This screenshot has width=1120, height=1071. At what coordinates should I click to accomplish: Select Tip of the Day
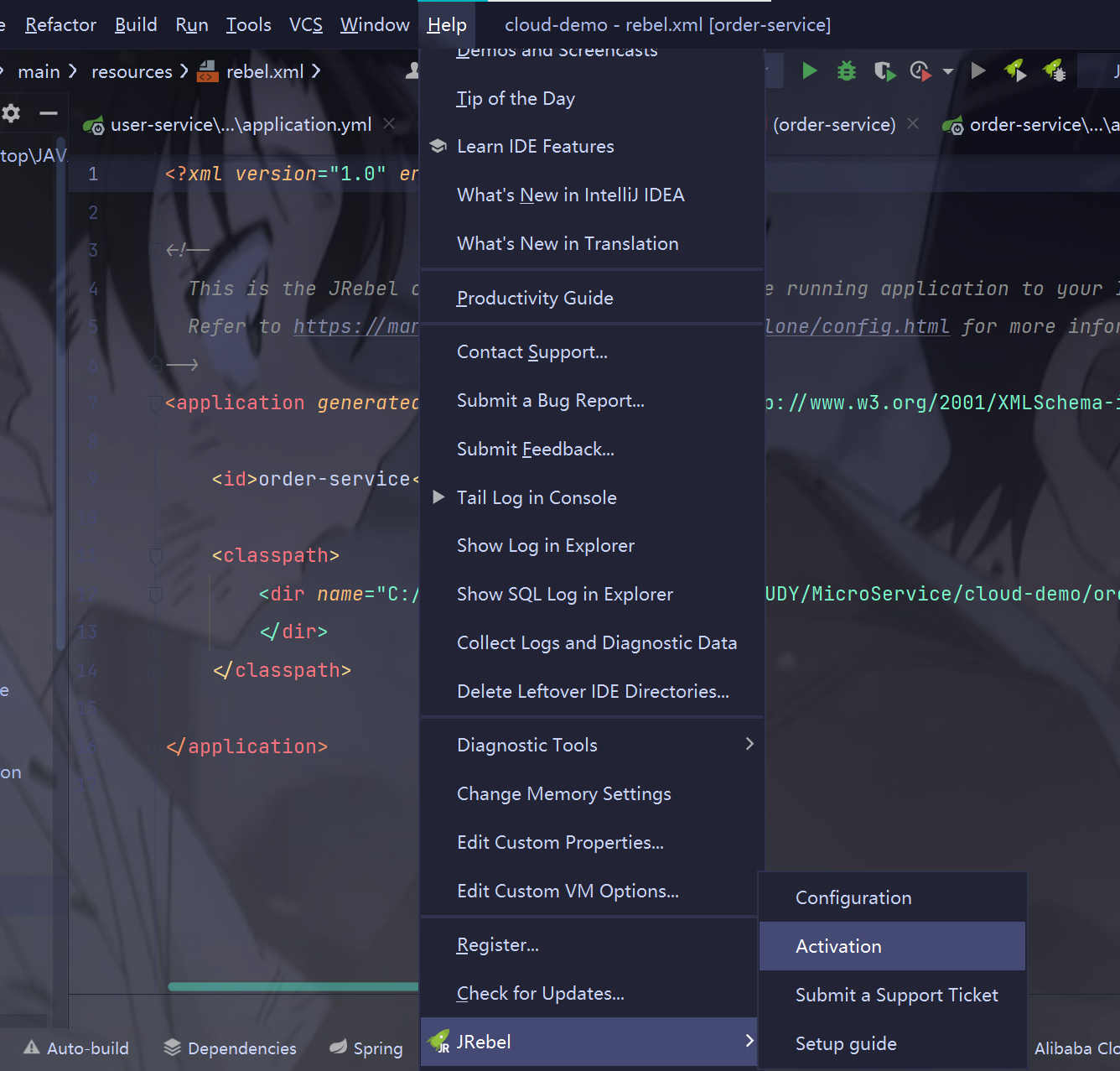tap(592, 98)
